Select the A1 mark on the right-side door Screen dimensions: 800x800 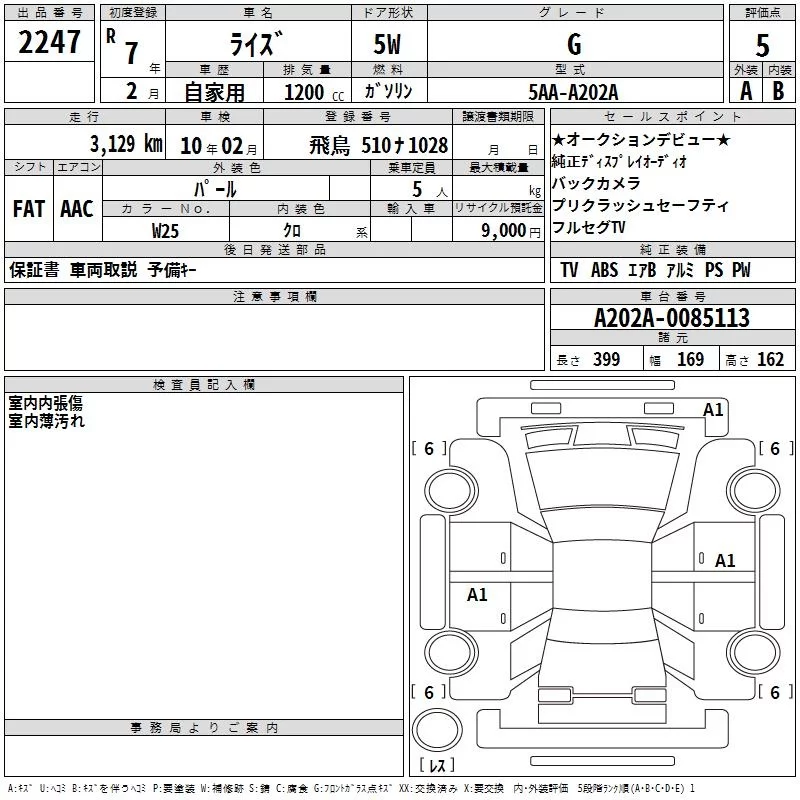coord(724,561)
